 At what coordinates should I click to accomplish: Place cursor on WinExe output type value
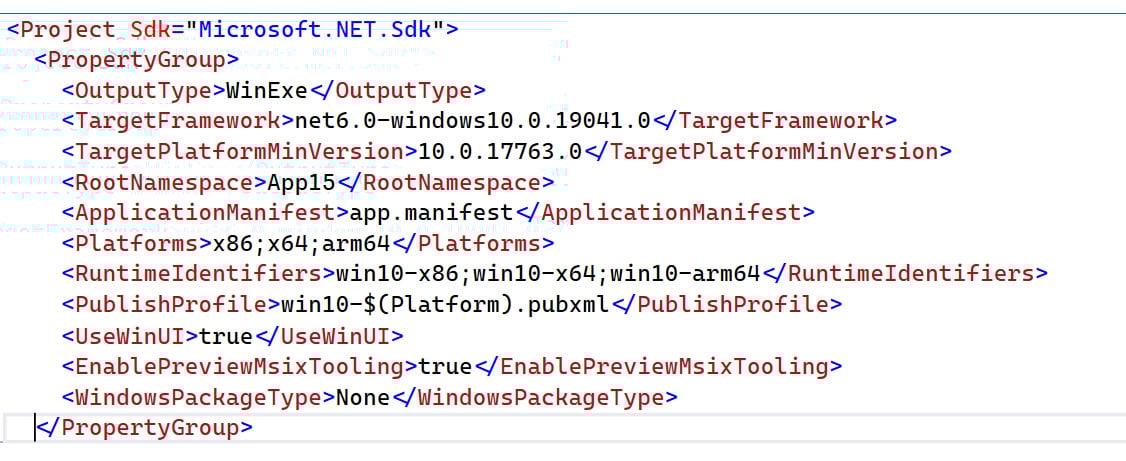(x=267, y=90)
